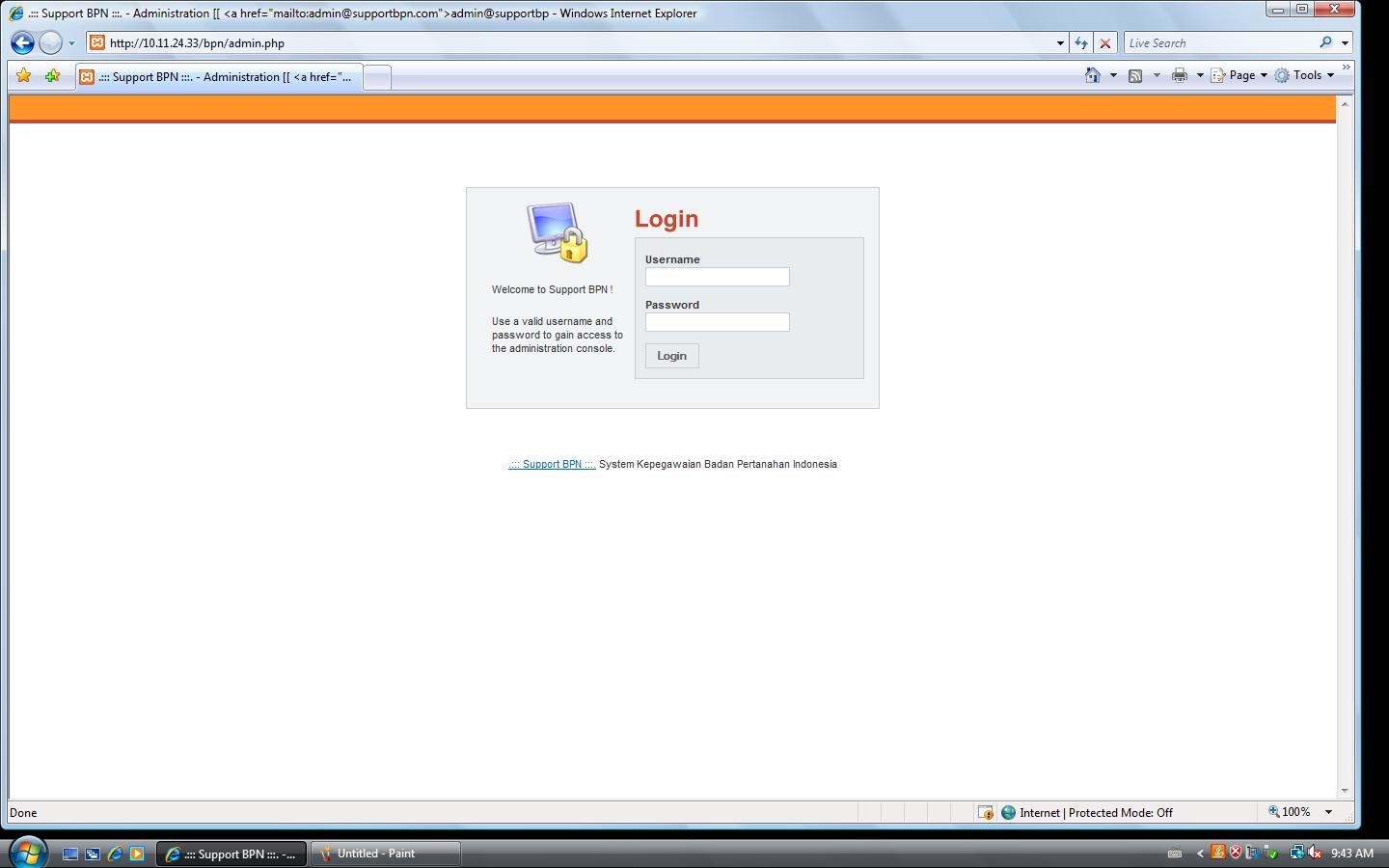Image resolution: width=1389 pixels, height=868 pixels.
Task: Open the Page menu
Action: tap(1239, 75)
